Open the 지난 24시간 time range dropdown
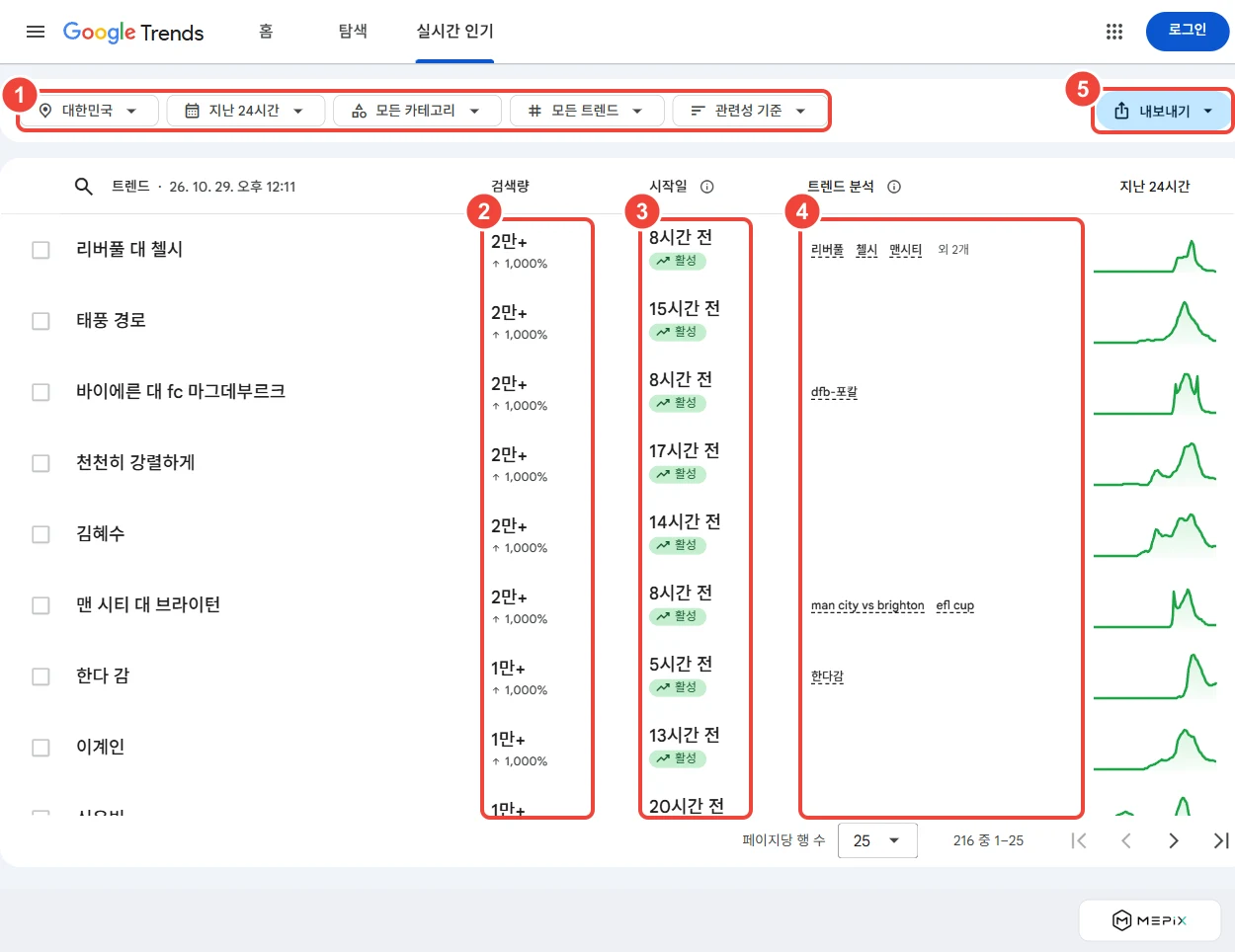The width and height of the screenshot is (1235, 952). [x=245, y=111]
